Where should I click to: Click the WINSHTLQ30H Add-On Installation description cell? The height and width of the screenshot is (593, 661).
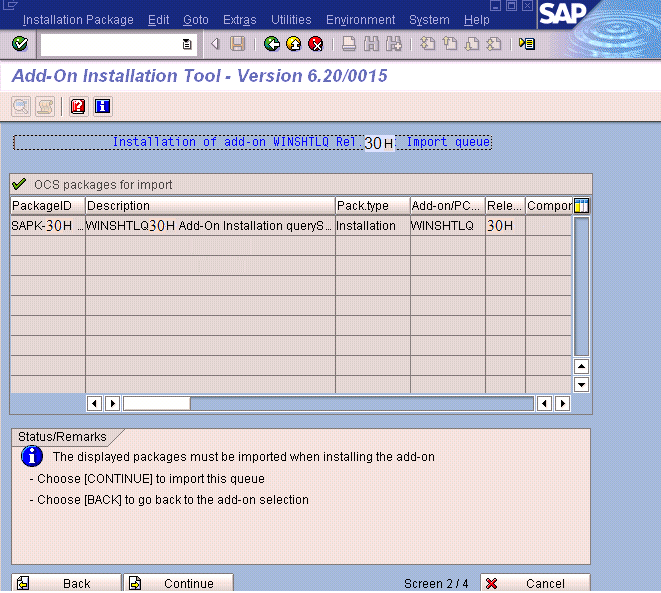[210, 226]
